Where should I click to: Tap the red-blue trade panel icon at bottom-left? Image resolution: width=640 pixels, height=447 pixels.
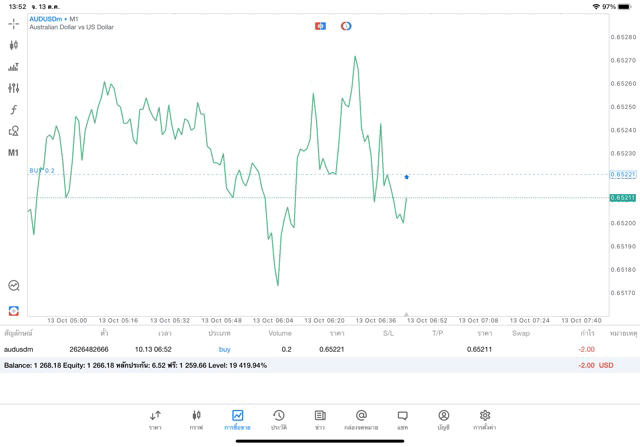(x=14, y=311)
